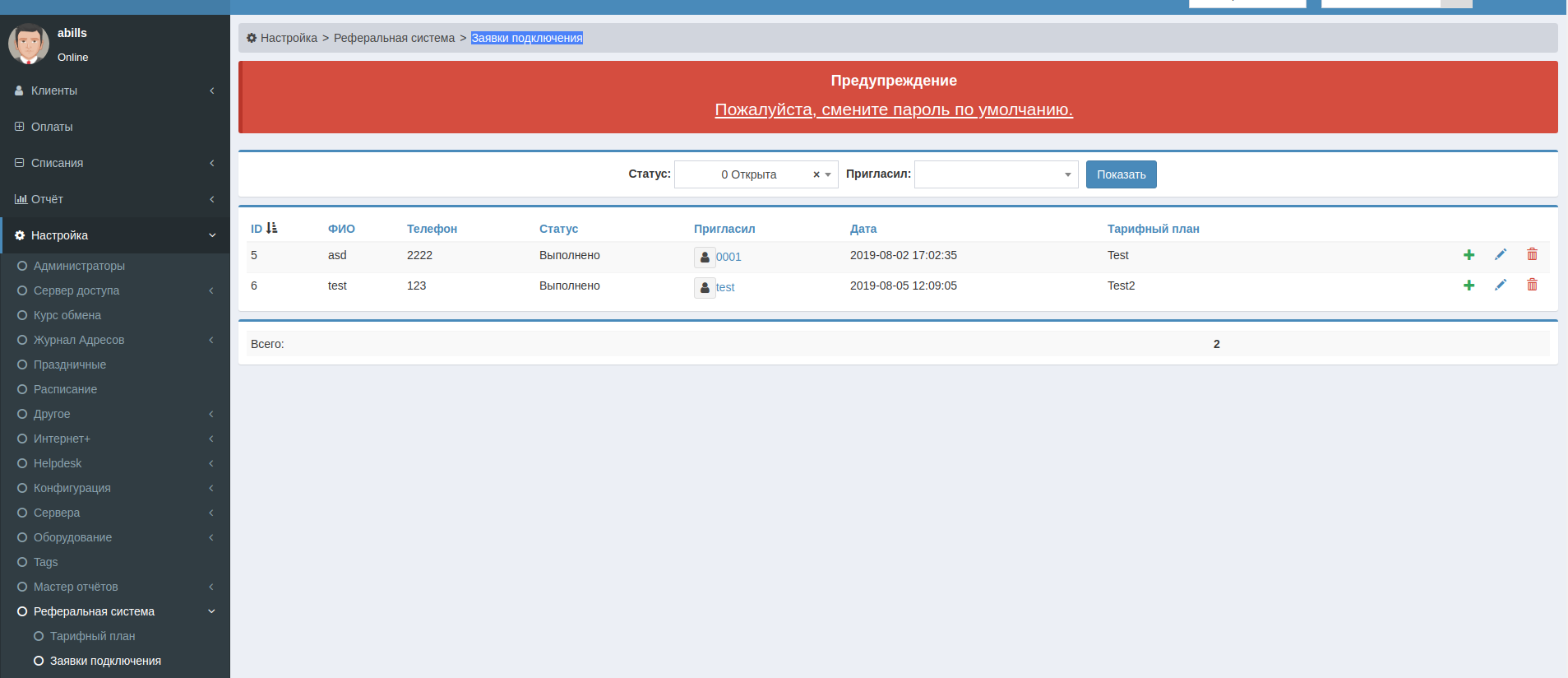
Task: Edit the asd request with pencil icon
Action: [1500, 255]
